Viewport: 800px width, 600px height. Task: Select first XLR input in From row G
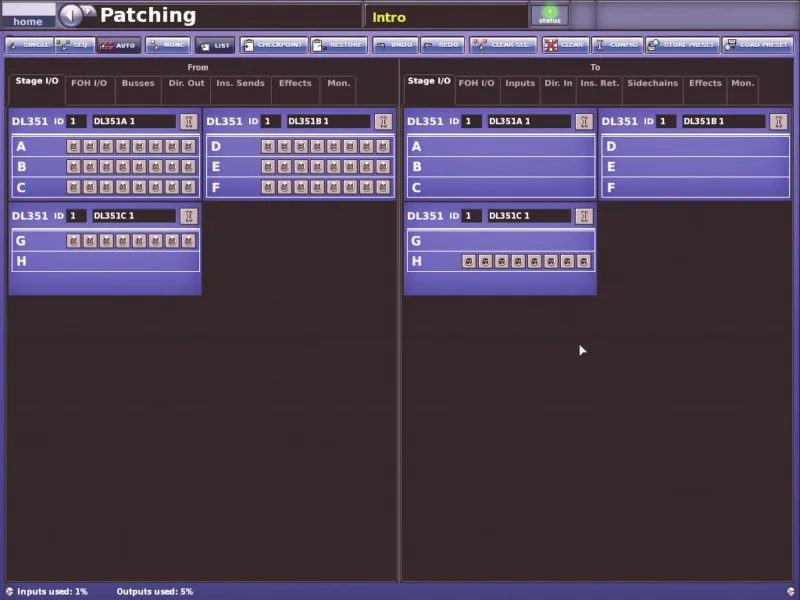73,241
